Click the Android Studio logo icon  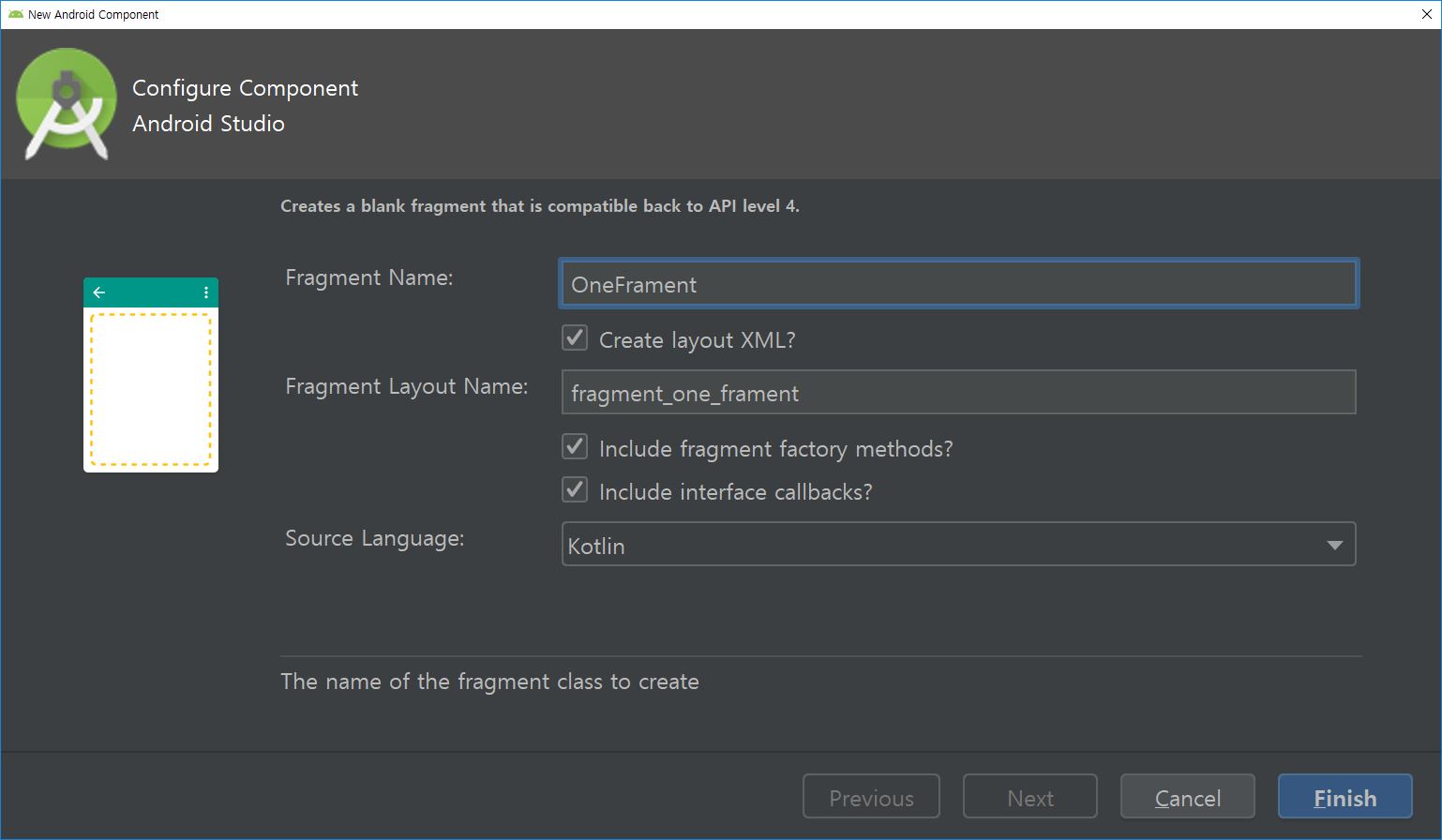coord(67,104)
